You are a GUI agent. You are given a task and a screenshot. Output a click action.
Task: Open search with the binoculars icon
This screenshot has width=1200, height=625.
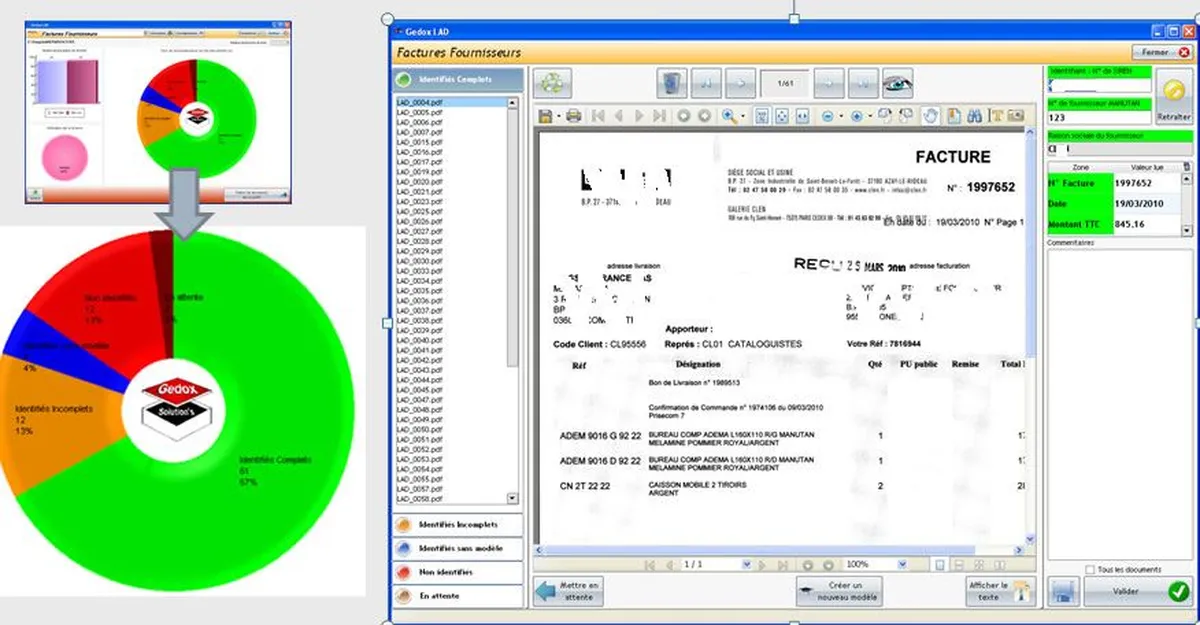(974, 116)
